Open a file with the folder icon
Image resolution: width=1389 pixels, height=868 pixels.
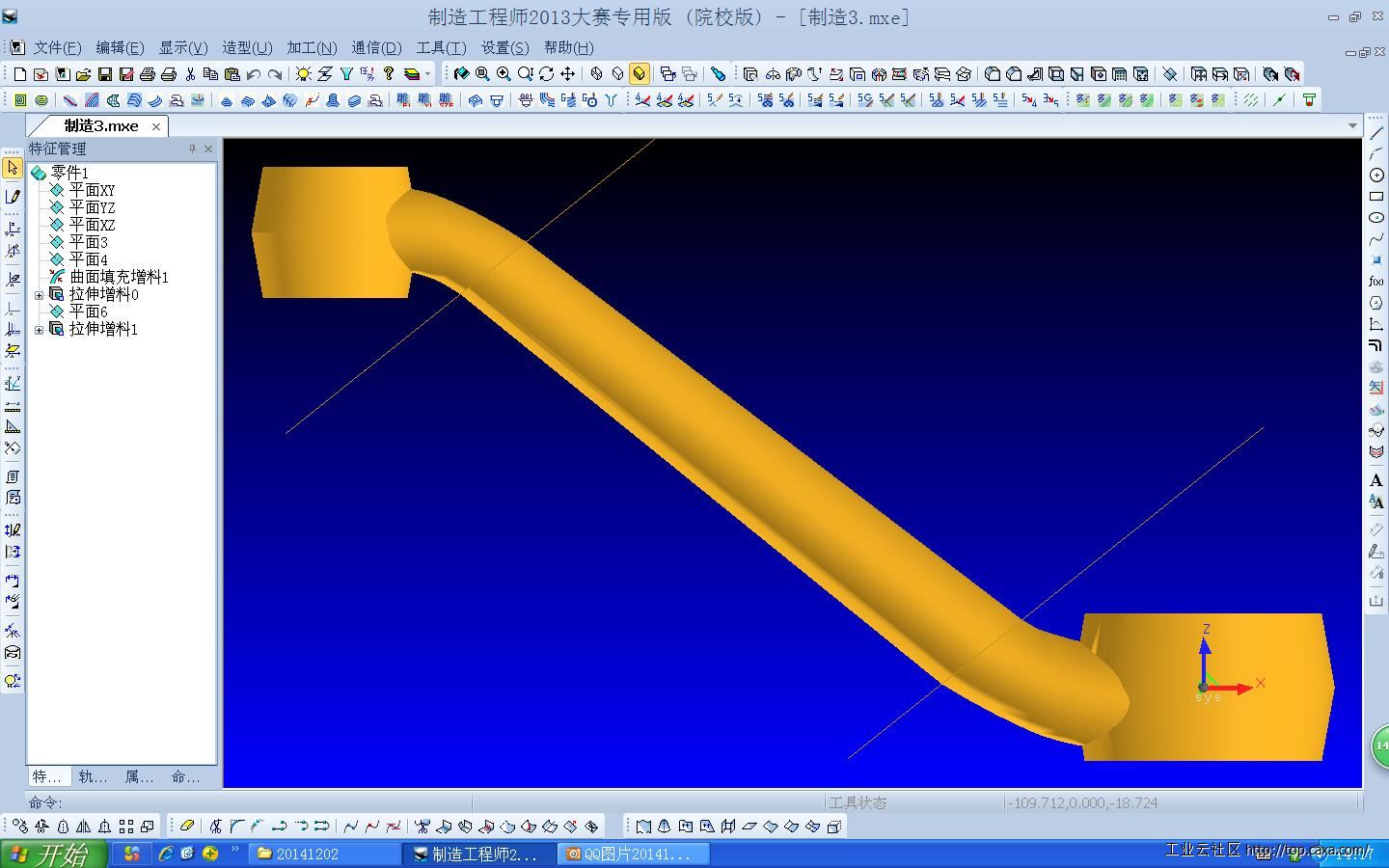click(84, 73)
